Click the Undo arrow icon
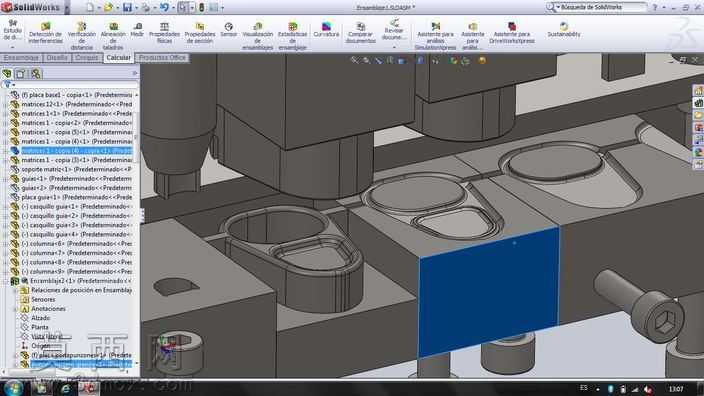 [x=164, y=7]
